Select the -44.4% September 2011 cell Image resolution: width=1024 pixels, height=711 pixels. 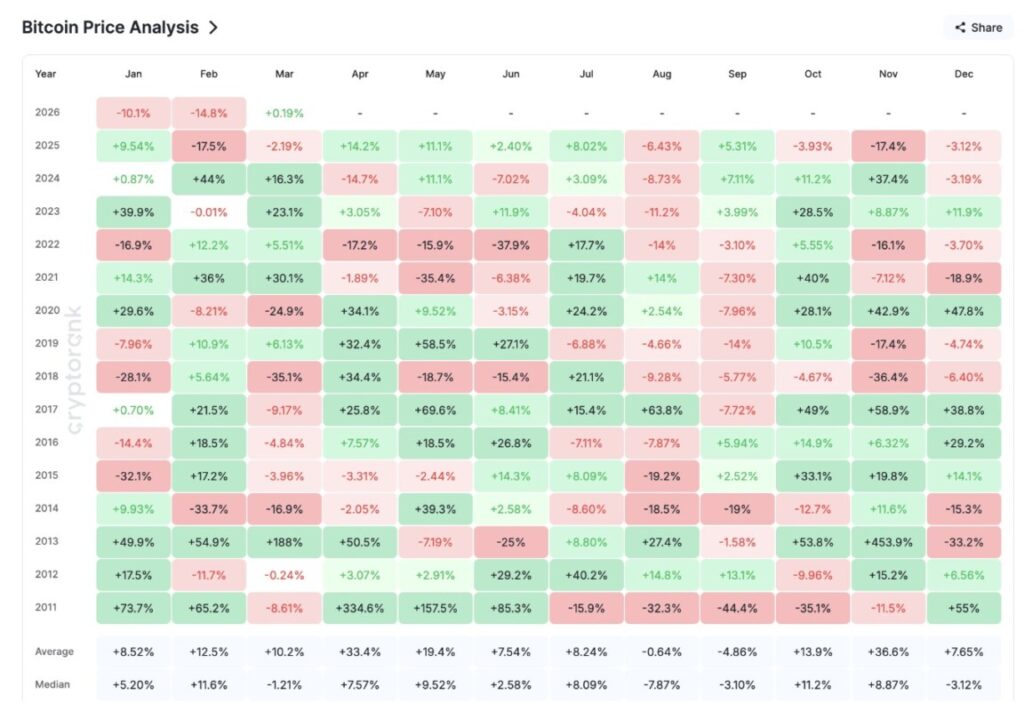736,607
